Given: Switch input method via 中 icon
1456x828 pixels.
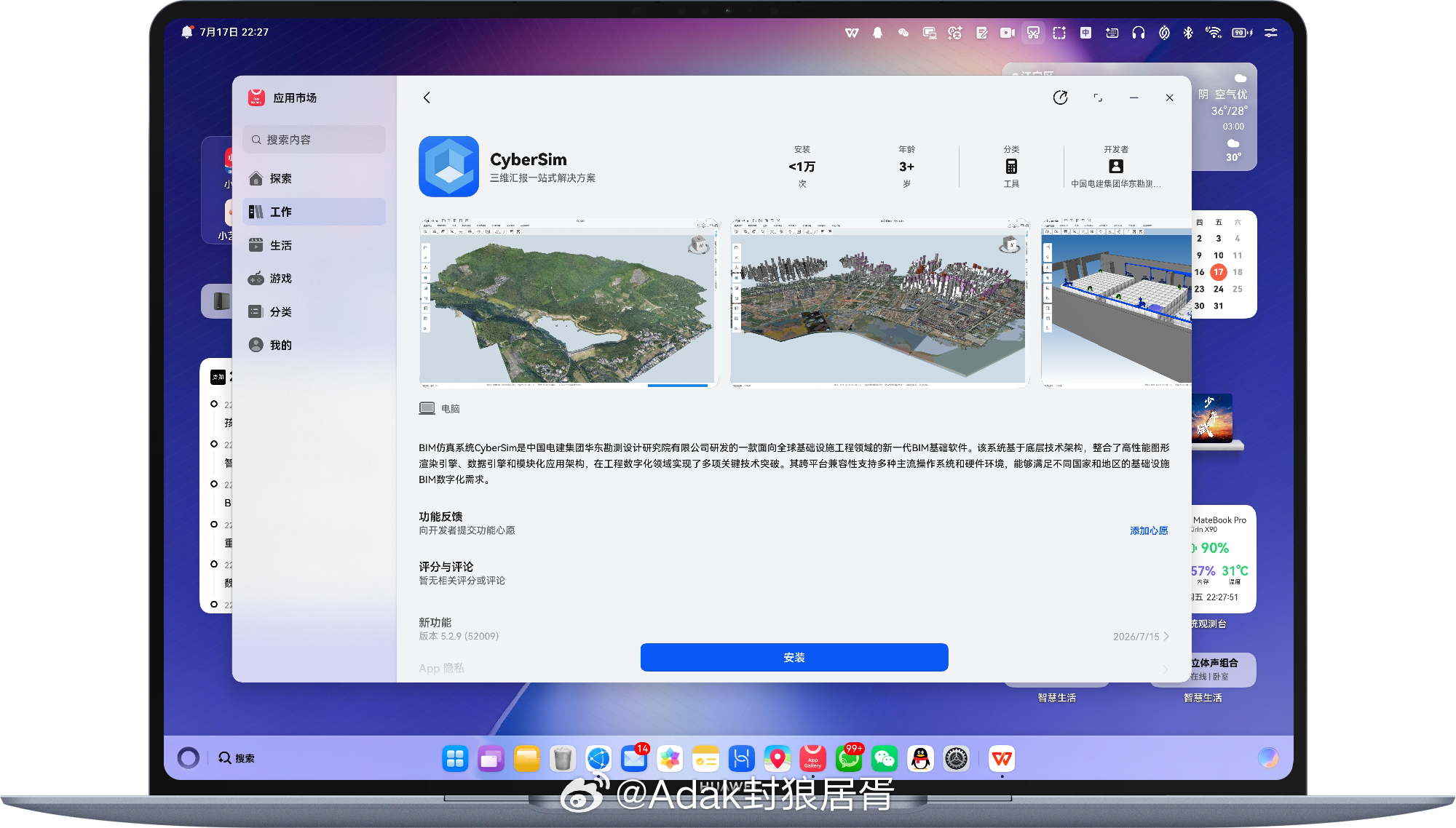Looking at the screenshot, I should coord(1085,33).
